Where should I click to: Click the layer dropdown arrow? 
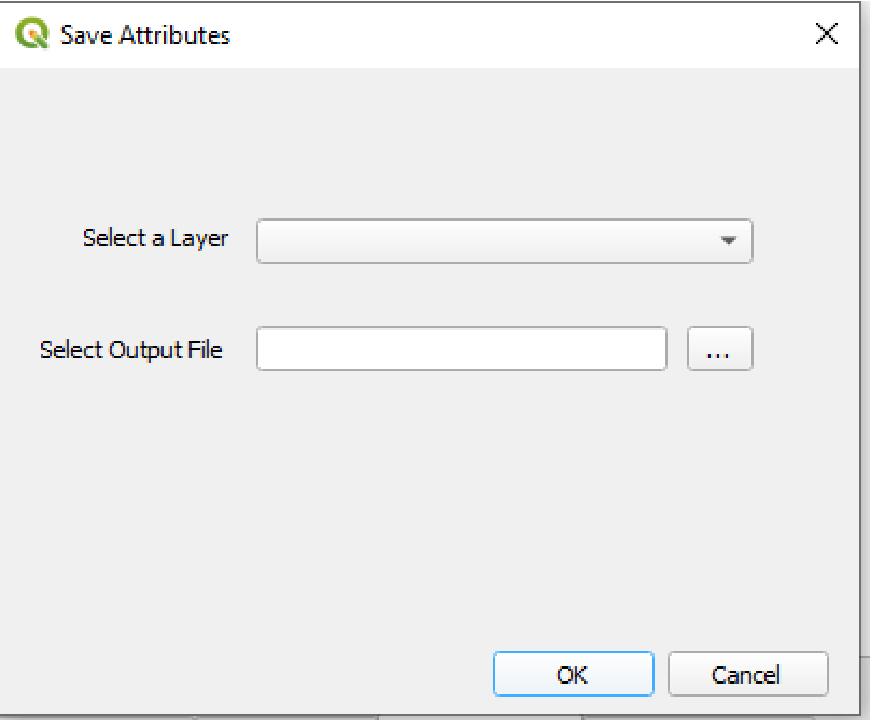click(x=728, y=241)
